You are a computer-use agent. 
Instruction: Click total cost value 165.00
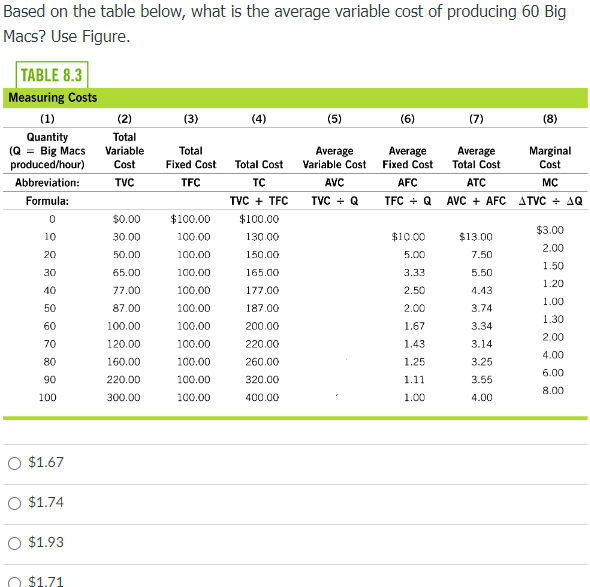click(262, 272)
